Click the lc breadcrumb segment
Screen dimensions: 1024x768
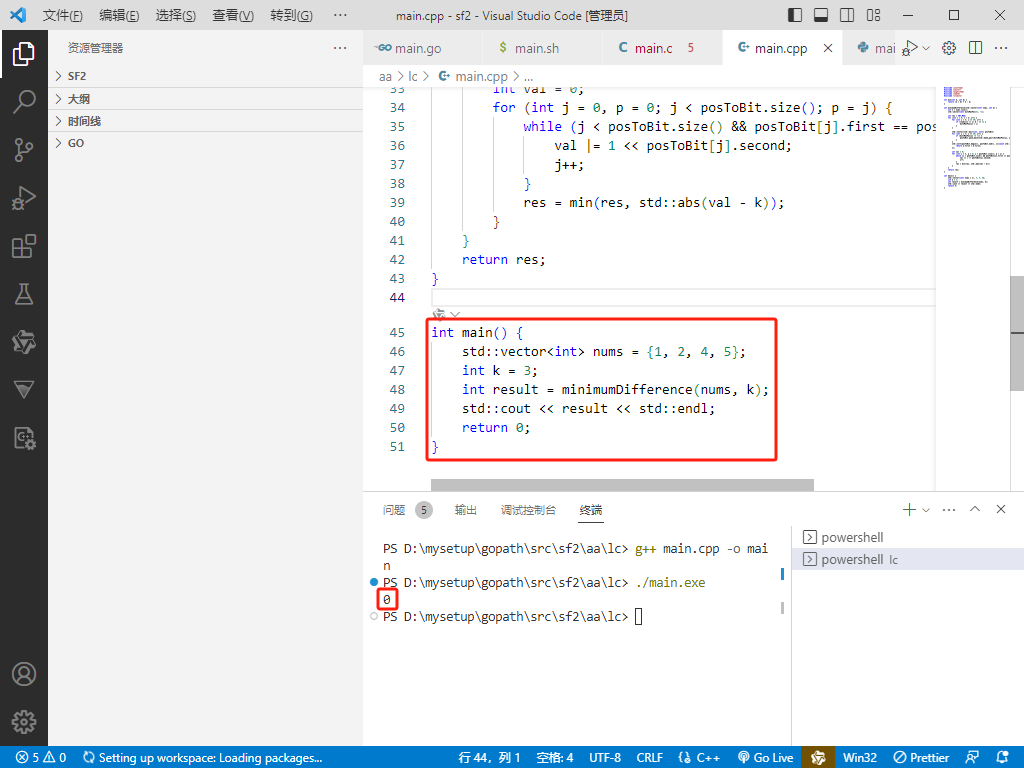click(413, 76)
